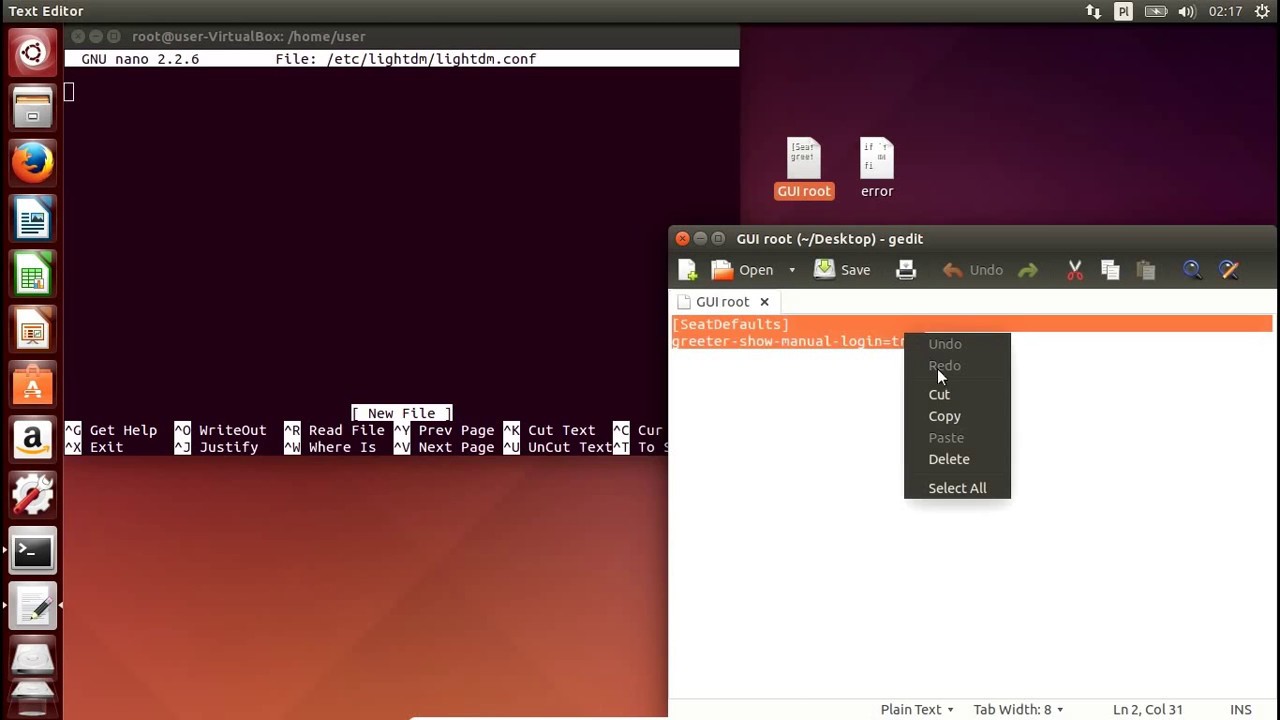This screenshot has width=1280, height=720.
Task: Close the GUI root tab in gedit
Action: point(764,302)
